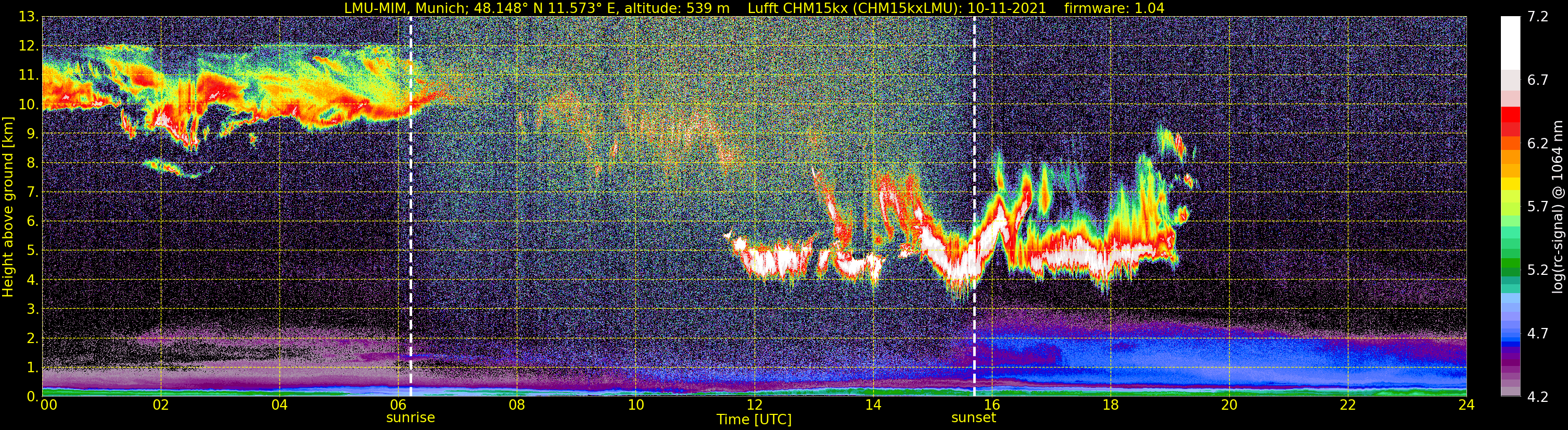Click the height axis tick label 13
This screenshot has width=1568, height=430.
click(29, 17)
